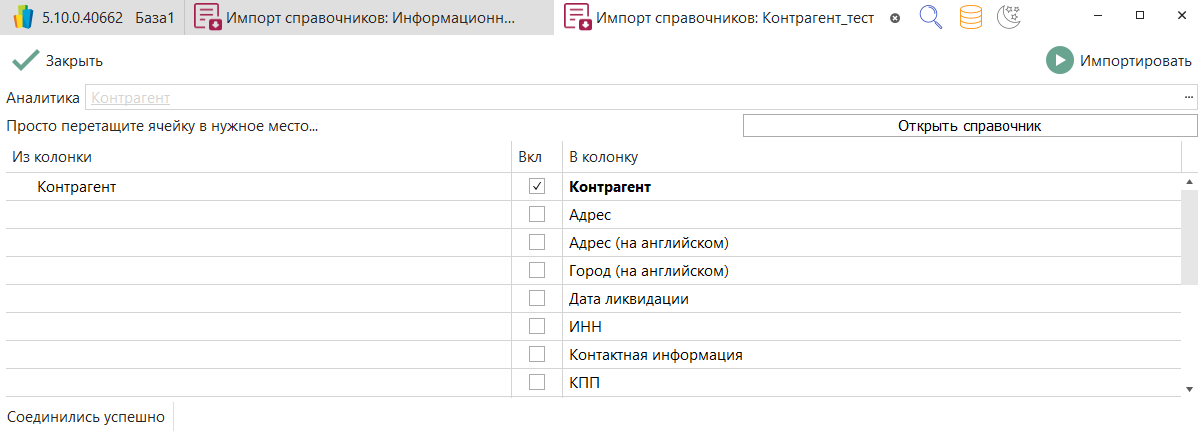
Task: Click the magnifying glass search icon
Action: click(x=931, y=17)
